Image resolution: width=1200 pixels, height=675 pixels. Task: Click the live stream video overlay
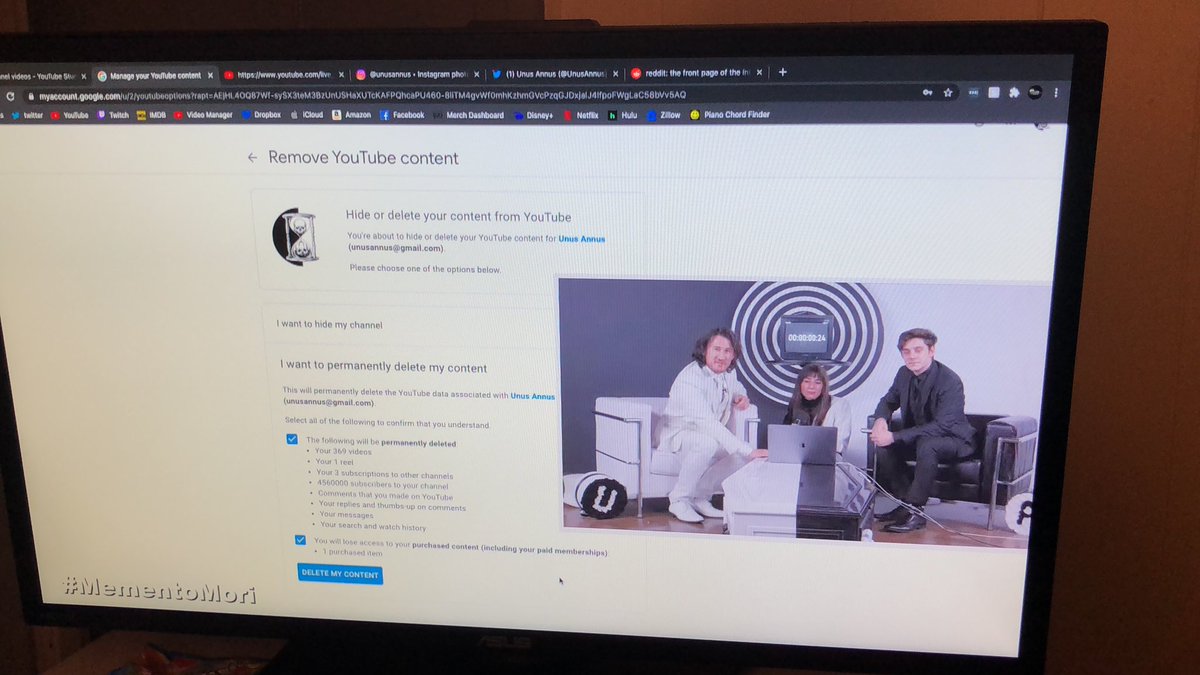[805, 413]
